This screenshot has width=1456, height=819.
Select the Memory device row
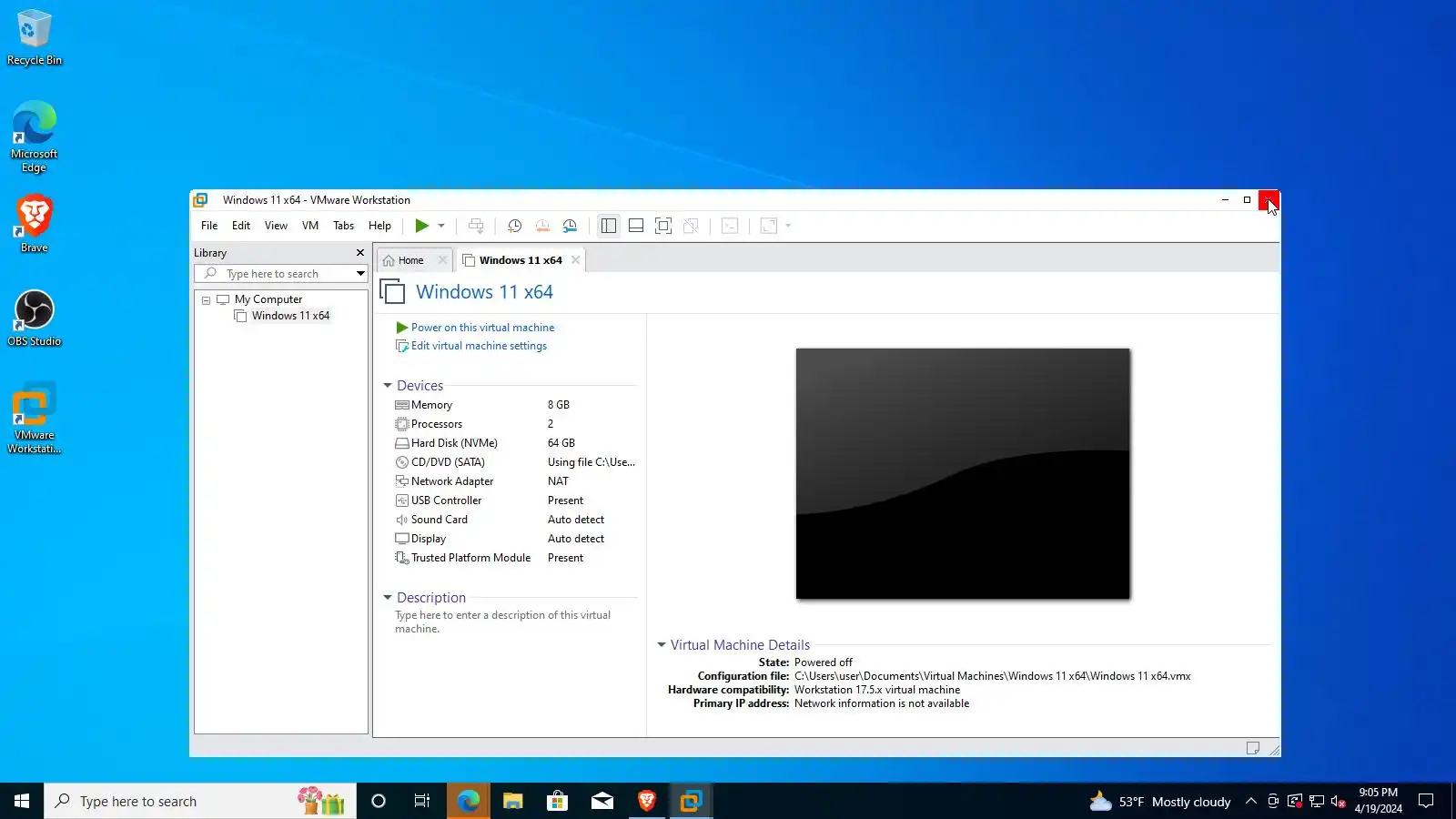515,405
